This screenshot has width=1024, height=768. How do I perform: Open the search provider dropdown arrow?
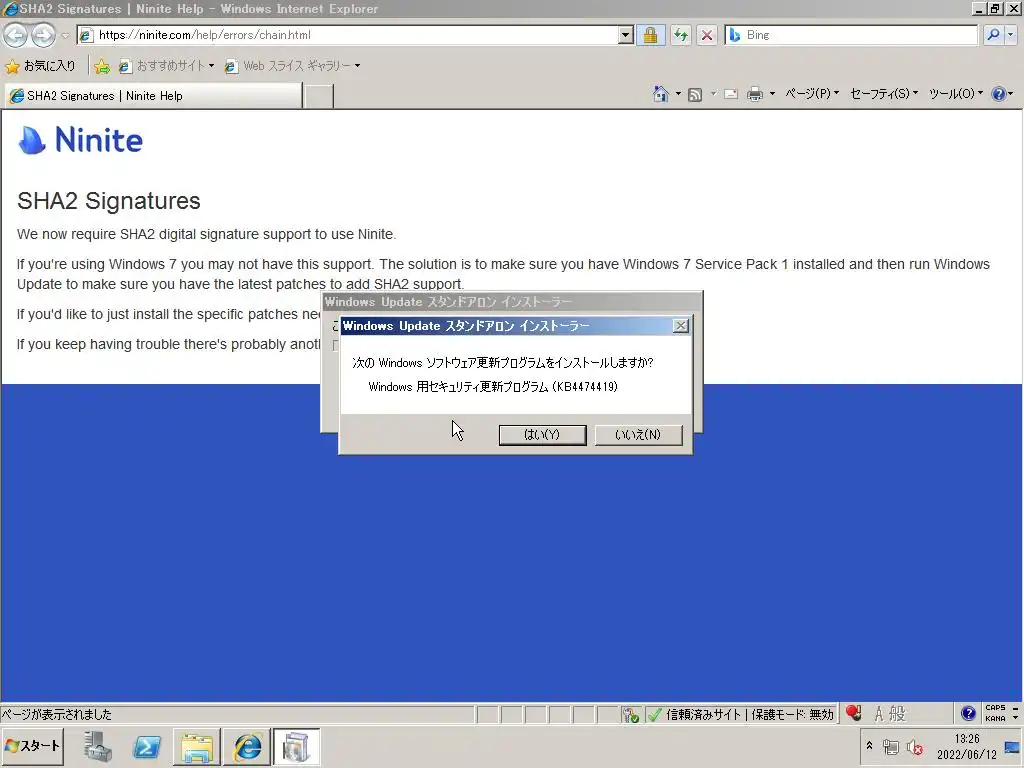(x=1011, y=35)
